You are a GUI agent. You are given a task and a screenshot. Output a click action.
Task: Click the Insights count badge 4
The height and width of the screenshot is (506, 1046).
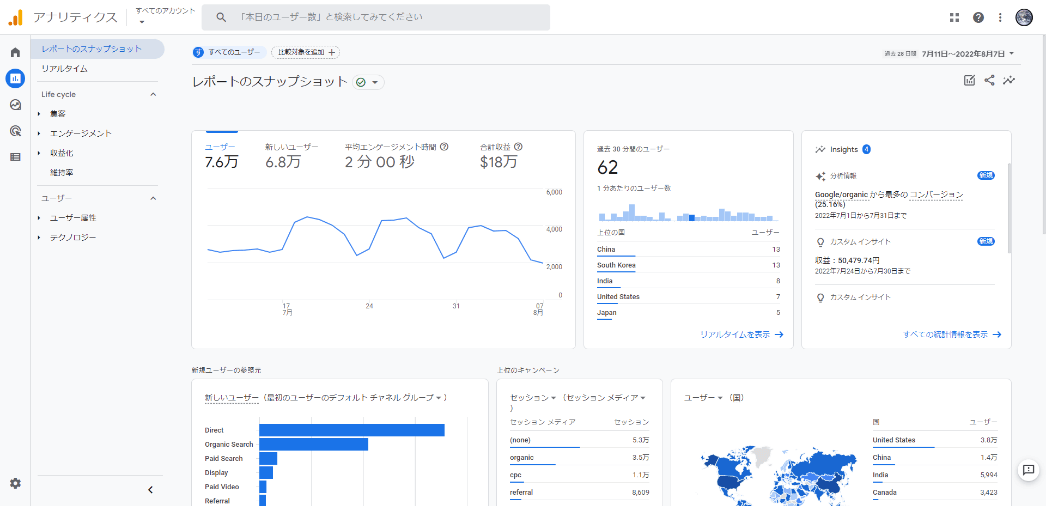click(866, 149)
